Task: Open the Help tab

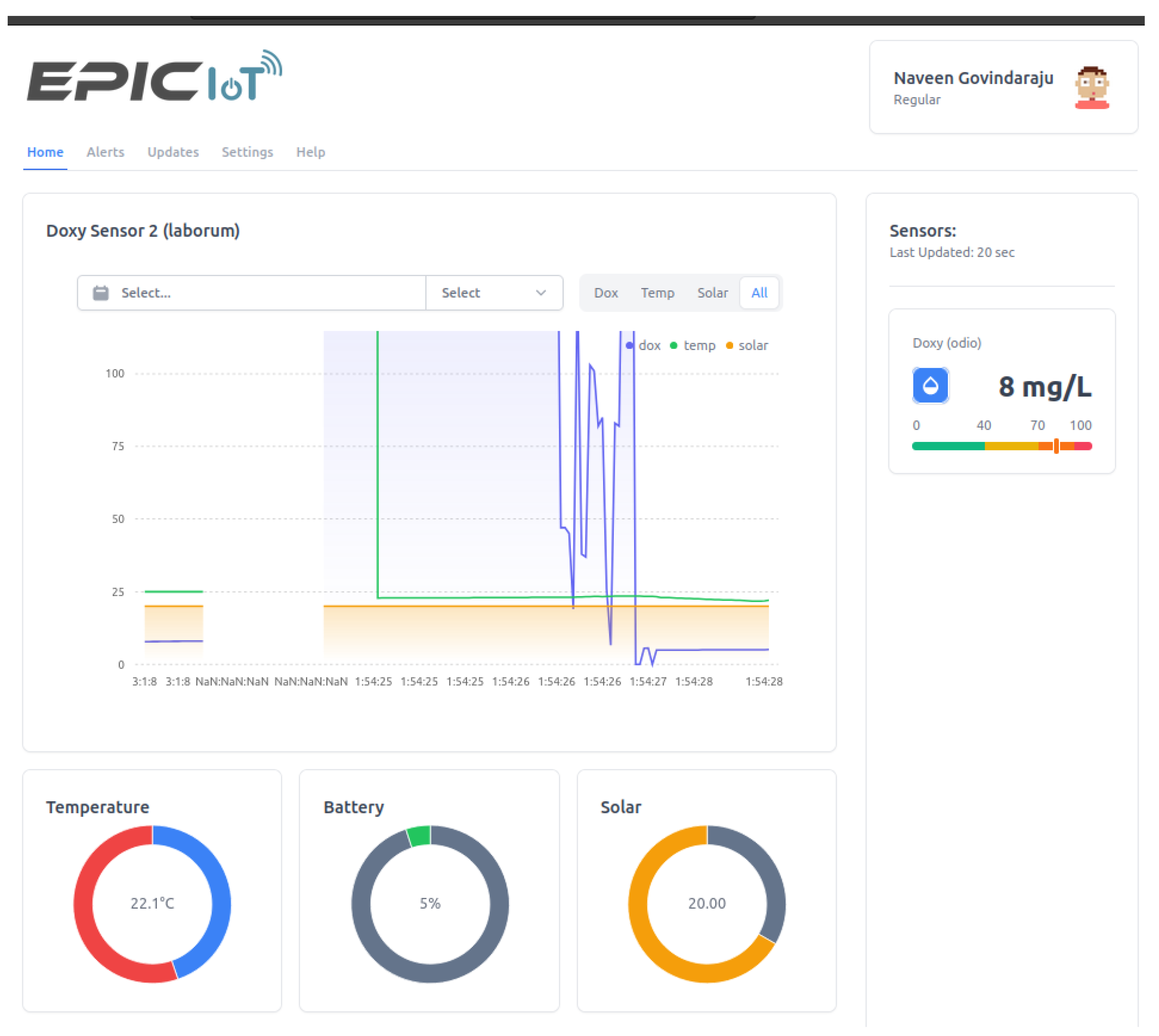Action: (310, 152)
